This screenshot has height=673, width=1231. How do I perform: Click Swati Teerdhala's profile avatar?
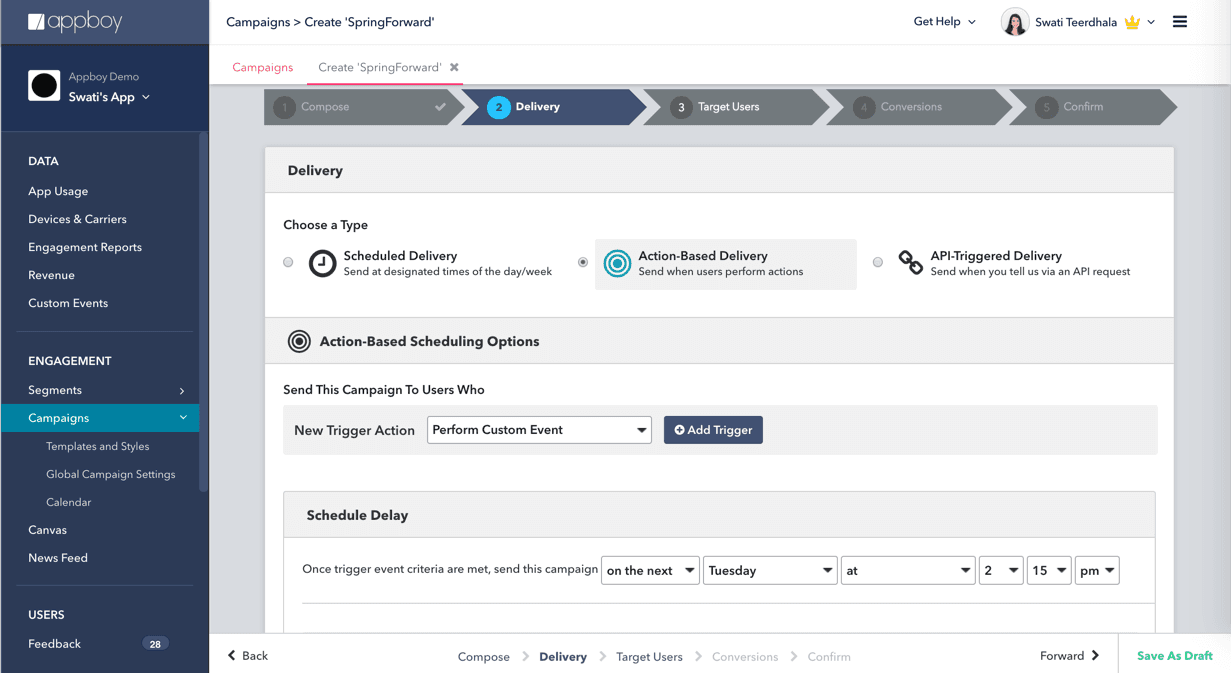(x=1014, y=22)
